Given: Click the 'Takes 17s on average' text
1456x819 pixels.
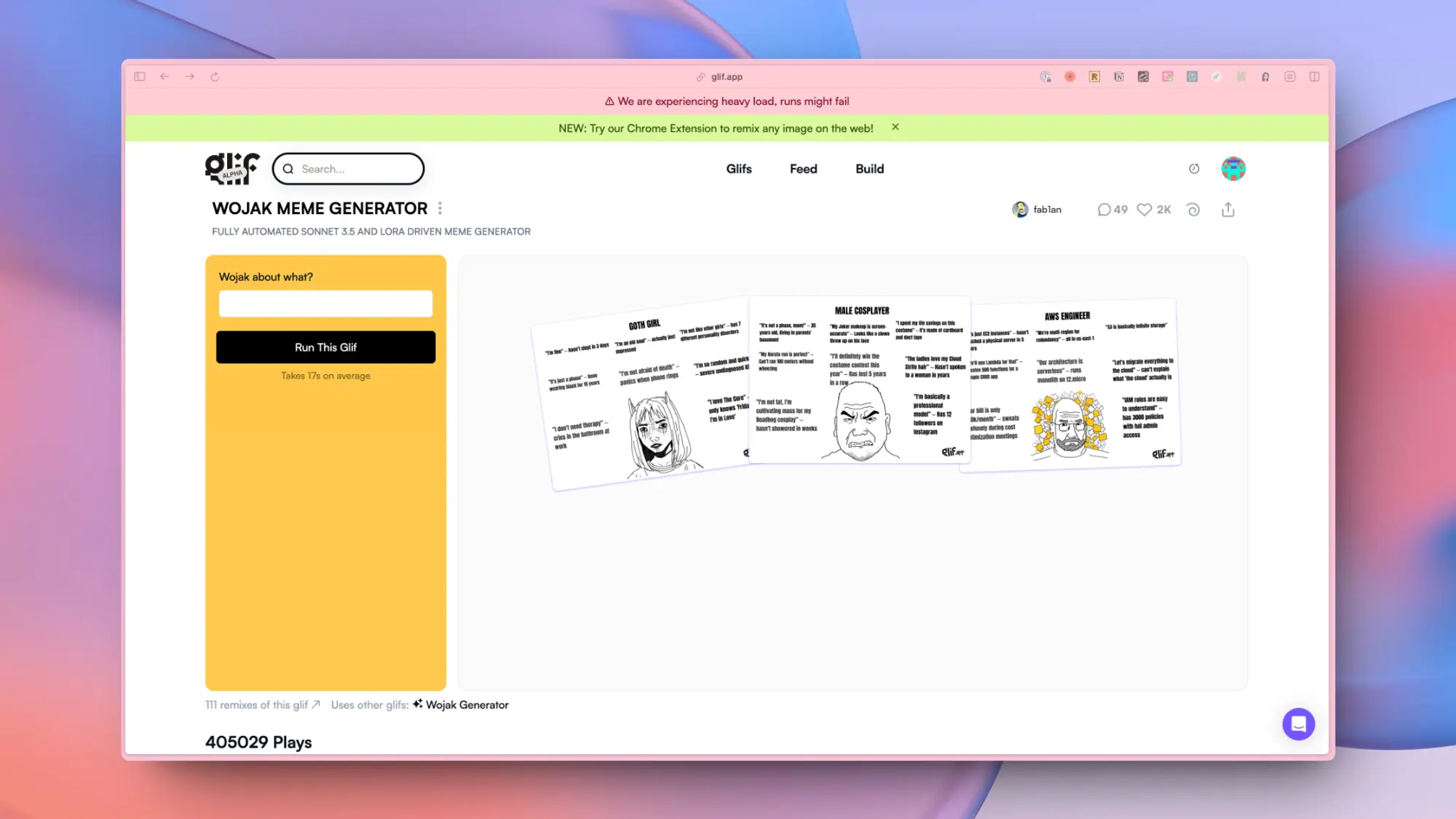Looking at the screenshot, I should (325, 376).
